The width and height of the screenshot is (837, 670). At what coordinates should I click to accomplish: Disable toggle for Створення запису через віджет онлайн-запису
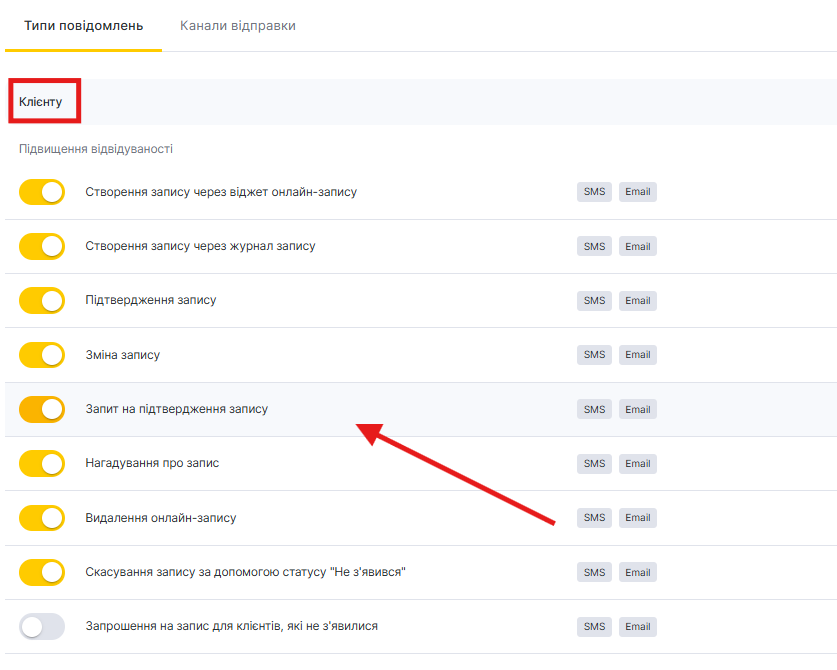(42, 192)
